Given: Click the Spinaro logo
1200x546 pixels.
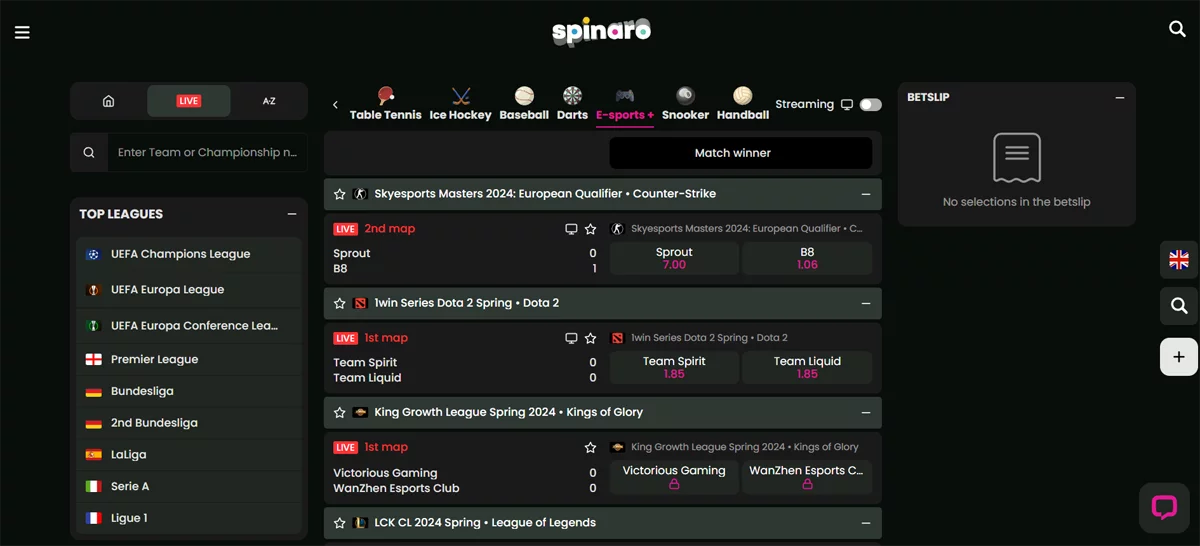Looking at the screenshot, I should 601,32.
